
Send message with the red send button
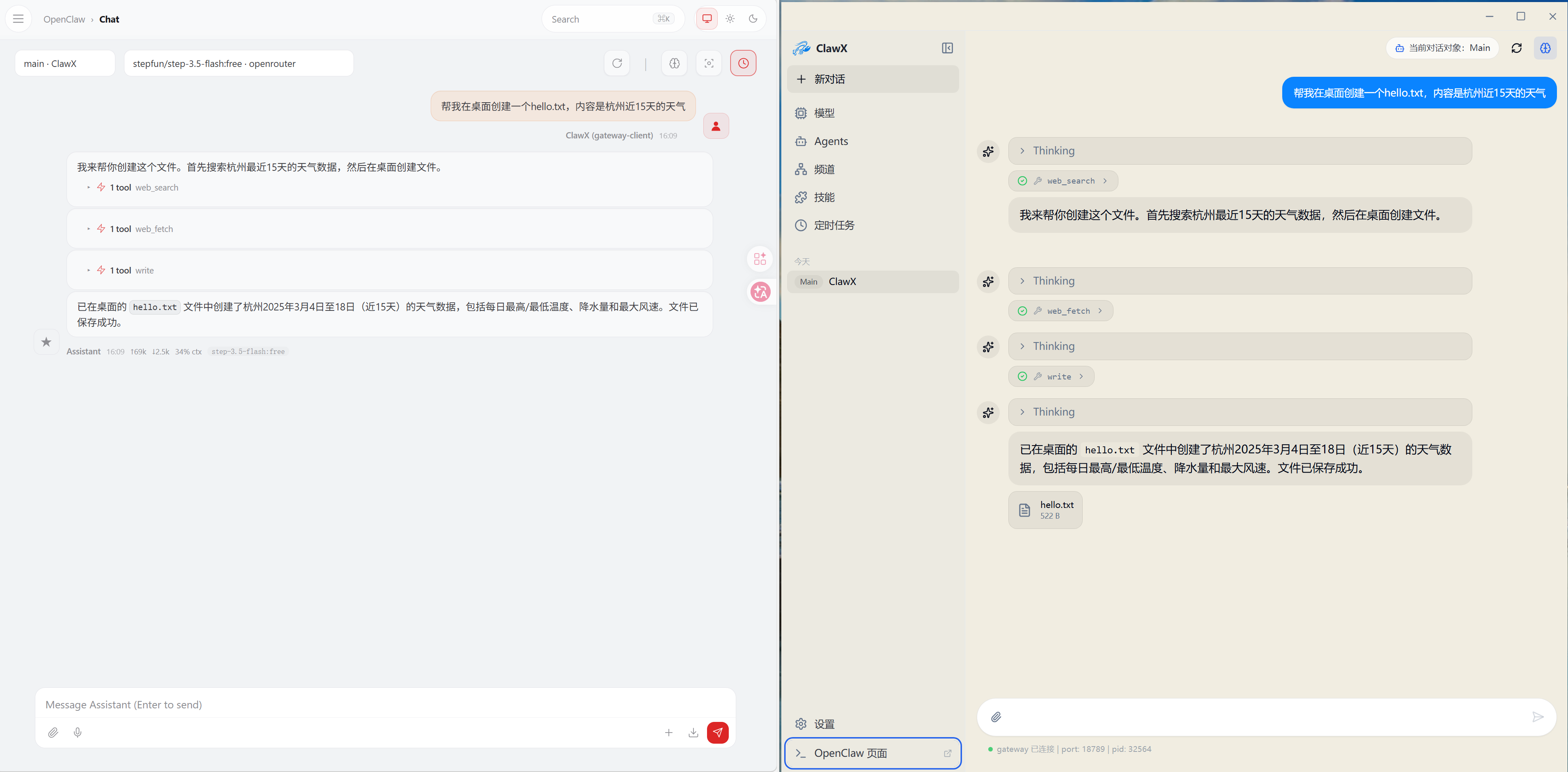(718, 733)
